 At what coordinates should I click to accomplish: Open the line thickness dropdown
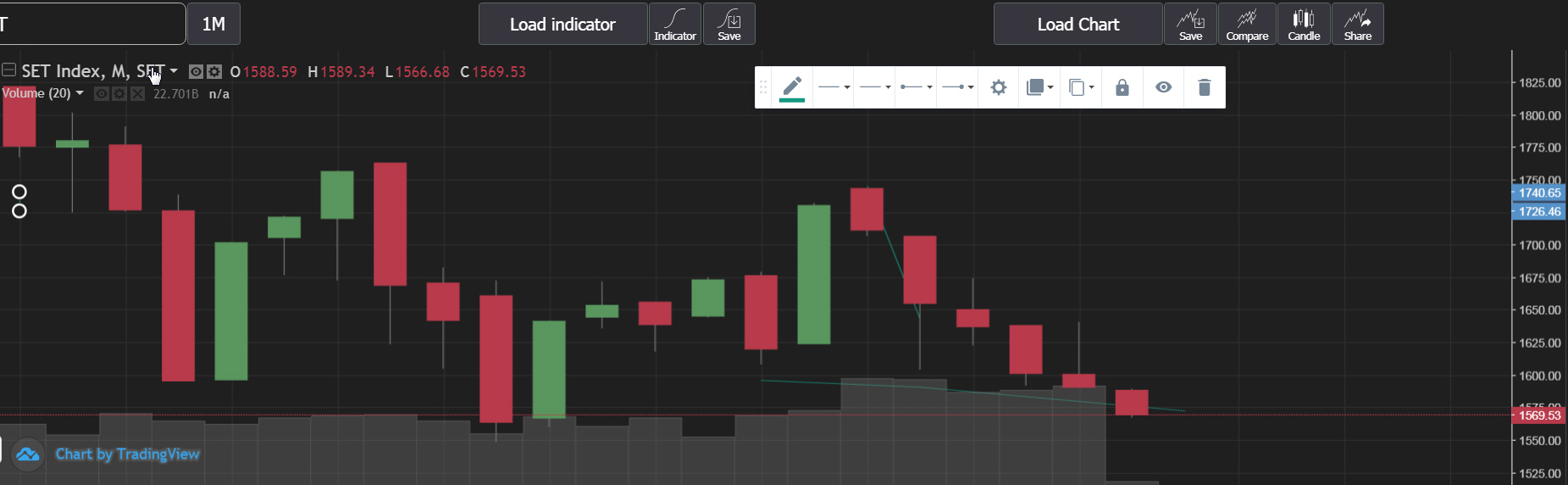[x=834, y=87]
